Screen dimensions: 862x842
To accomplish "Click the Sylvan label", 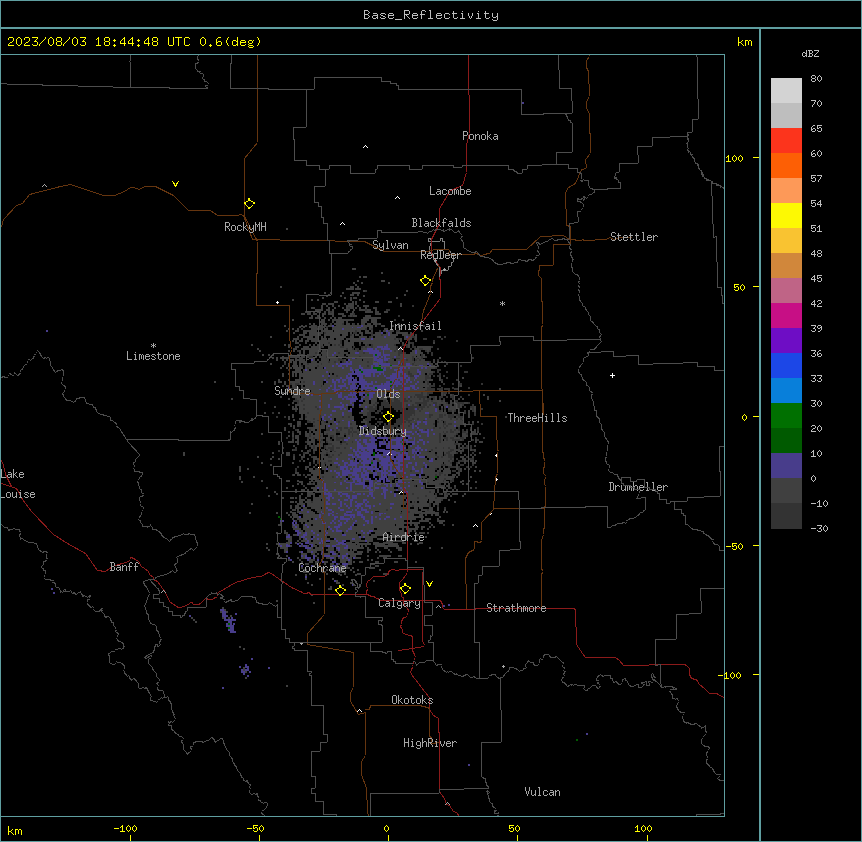I will (x=390, y=245).
